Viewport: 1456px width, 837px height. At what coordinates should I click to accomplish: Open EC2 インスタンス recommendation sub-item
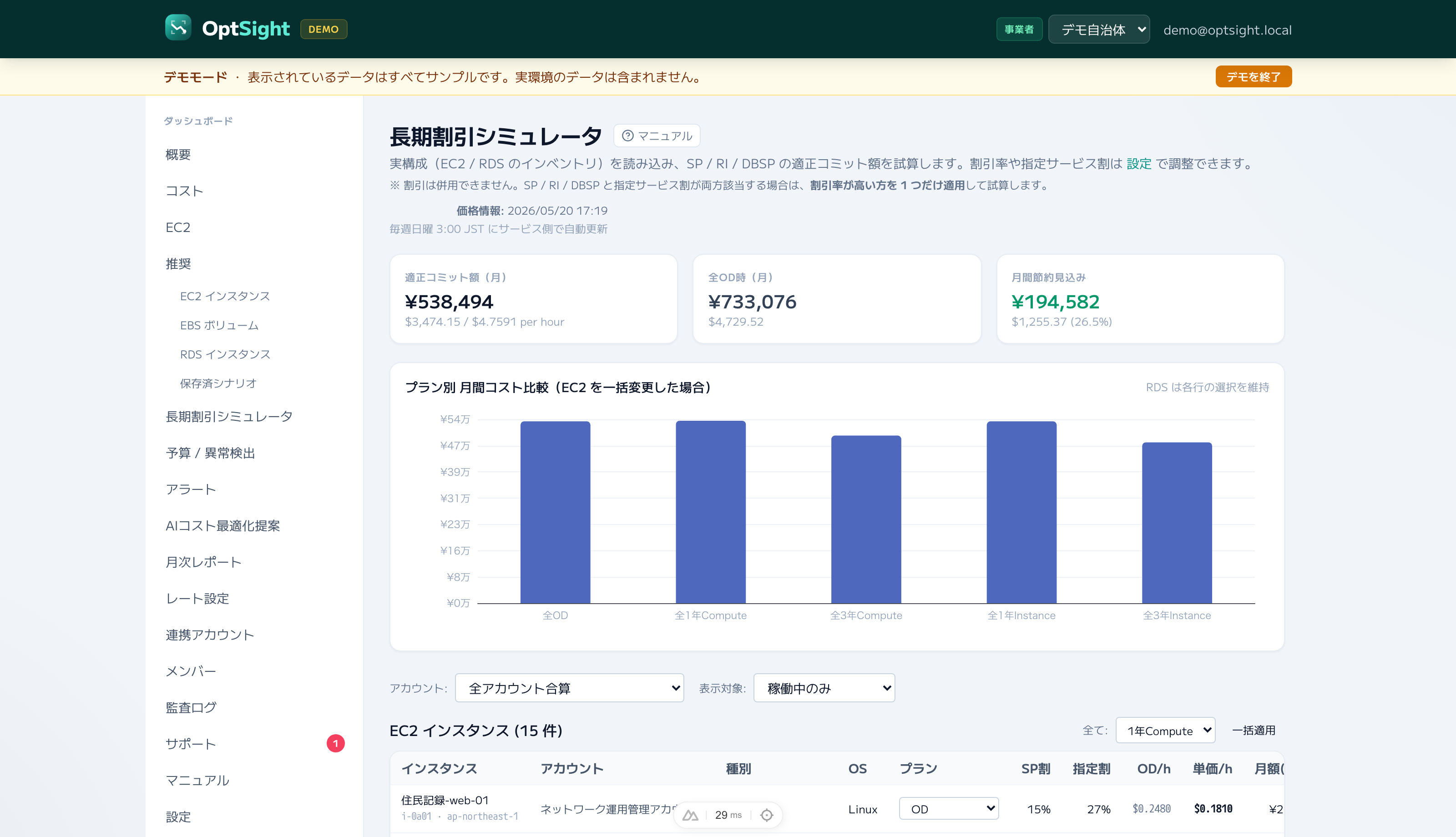point(225,296)
